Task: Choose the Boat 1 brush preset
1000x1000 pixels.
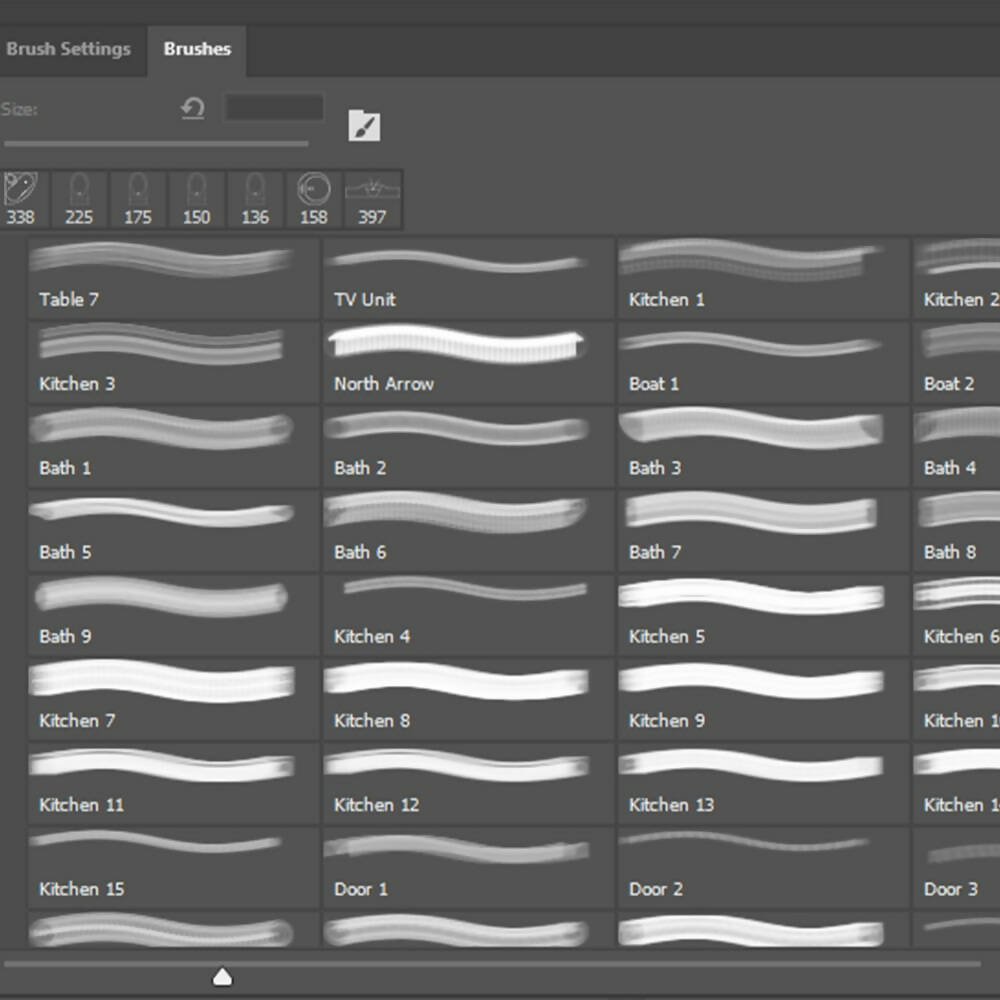Action: 763,362
